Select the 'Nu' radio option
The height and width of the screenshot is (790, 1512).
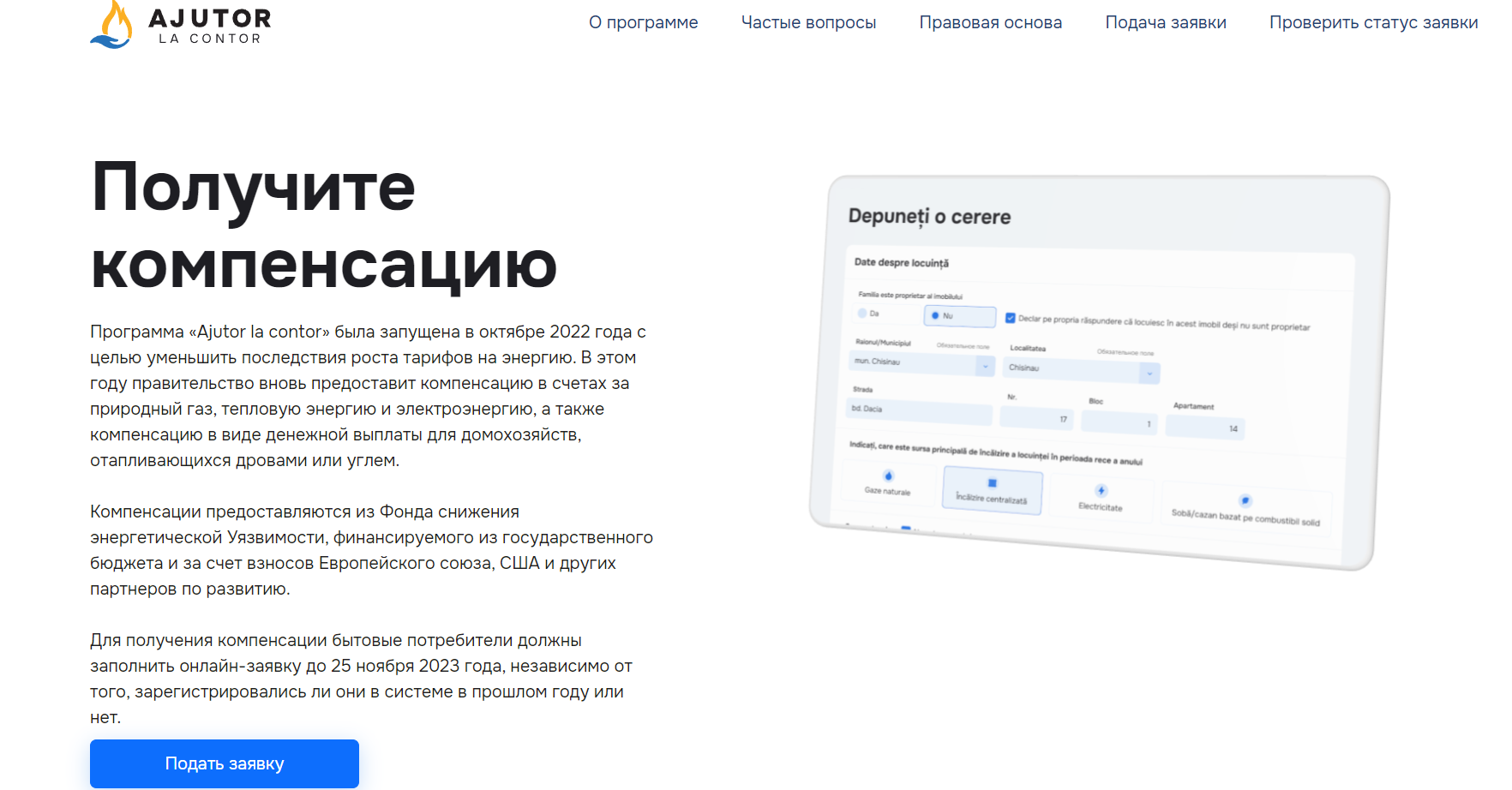[936, 315]
